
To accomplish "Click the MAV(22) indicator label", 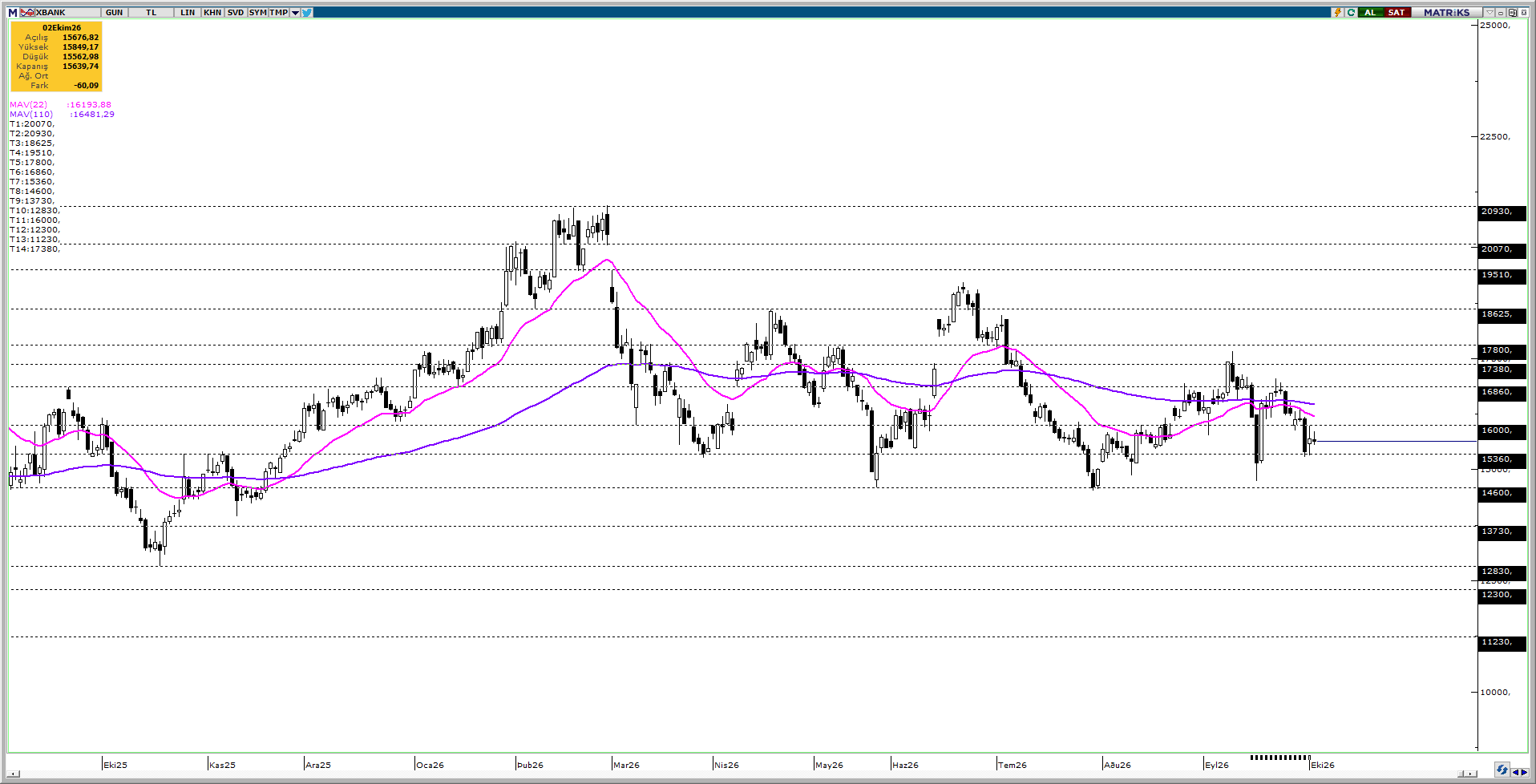I will [x=29, y=105].
